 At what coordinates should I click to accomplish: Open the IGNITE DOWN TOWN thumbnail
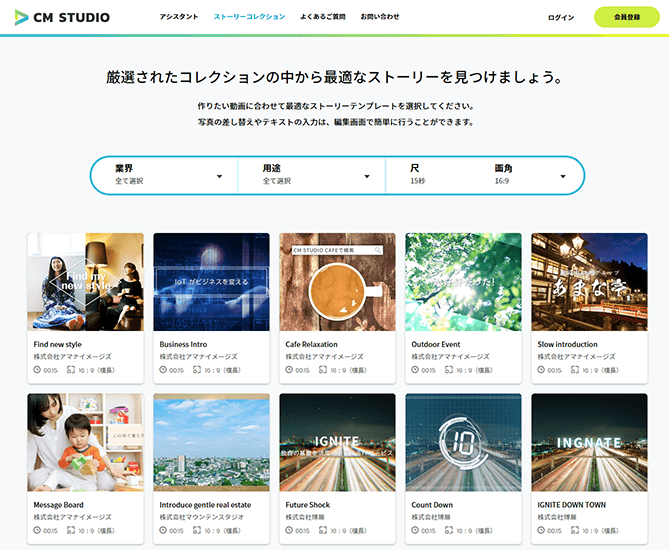[589, 442]
